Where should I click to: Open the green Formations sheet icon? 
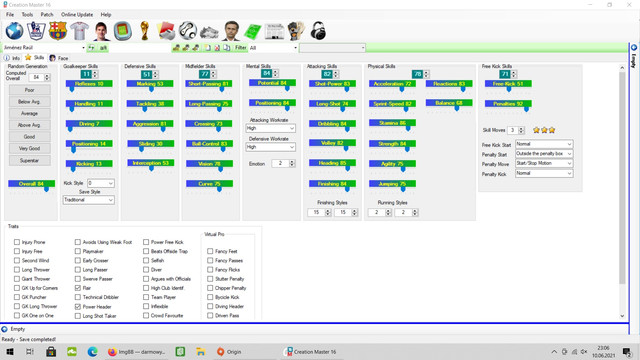tap(253, 31)
